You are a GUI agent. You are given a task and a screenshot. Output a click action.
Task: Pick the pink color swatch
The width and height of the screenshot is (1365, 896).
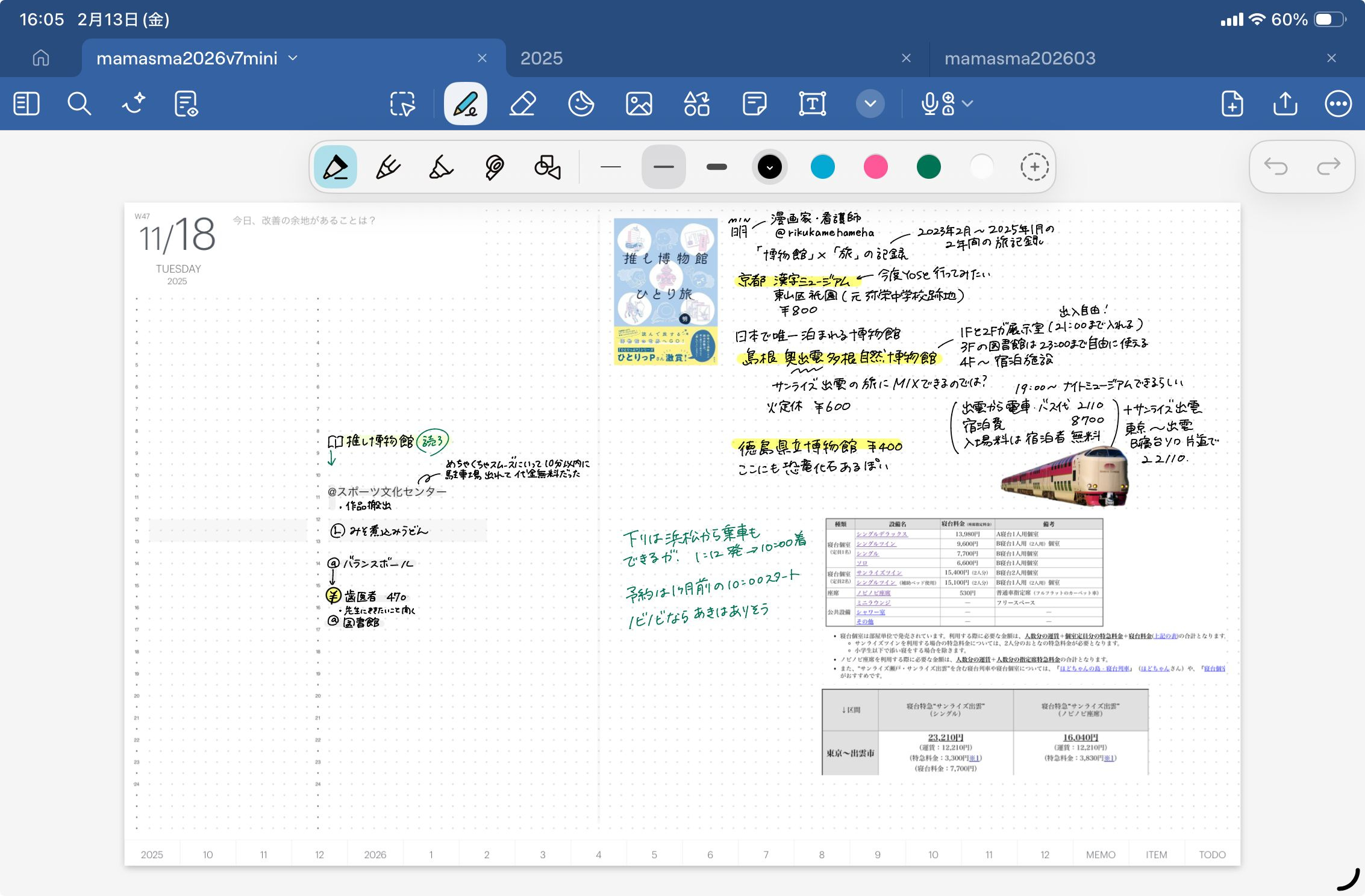pyautogui.click(x=875, y=167)
